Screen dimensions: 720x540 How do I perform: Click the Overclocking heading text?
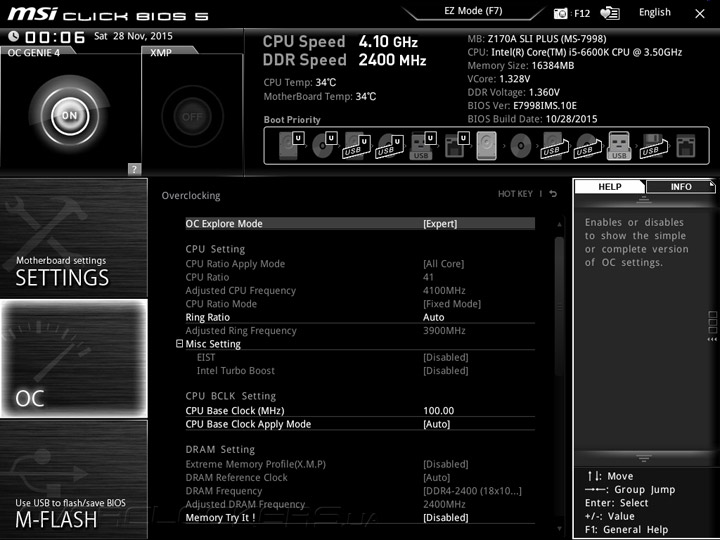coord(191,196)
